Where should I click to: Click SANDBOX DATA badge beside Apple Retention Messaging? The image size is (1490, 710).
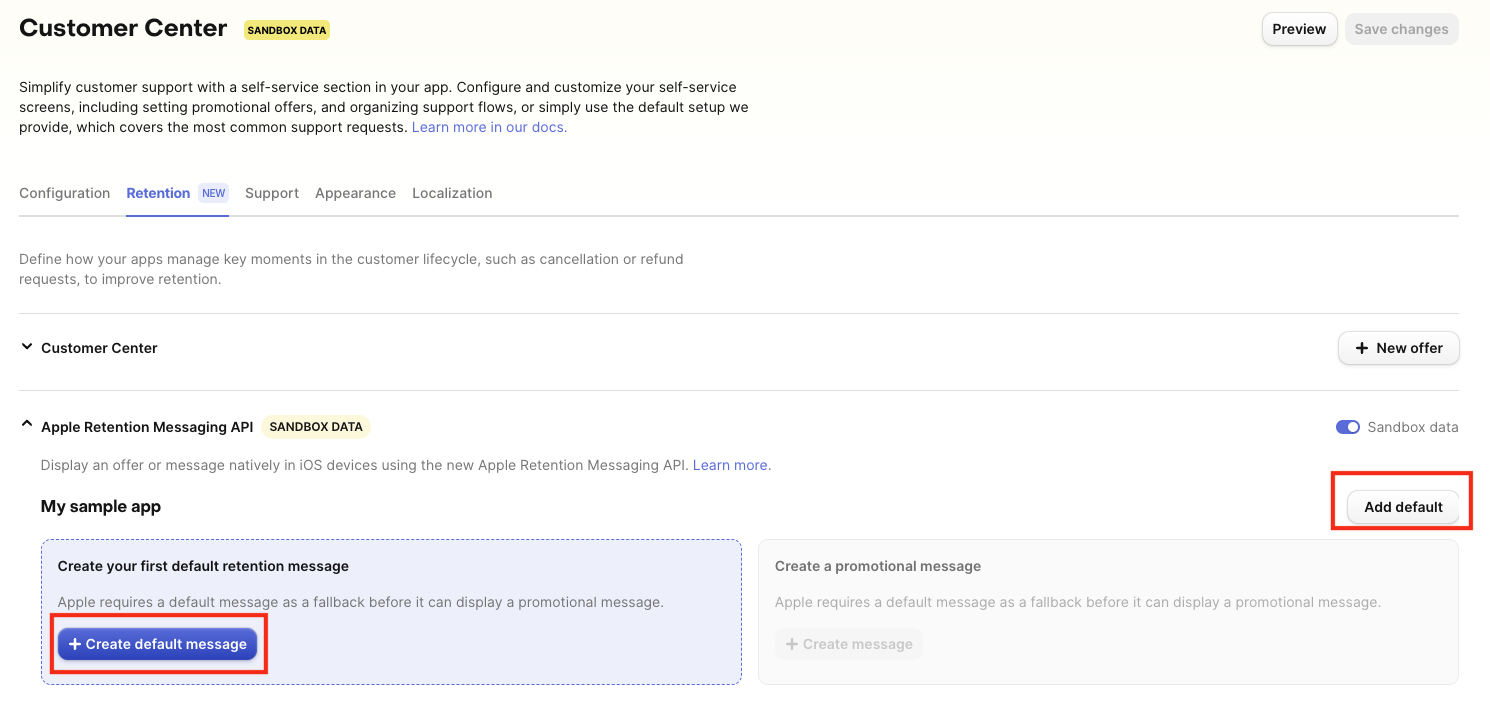click(316, 427)
